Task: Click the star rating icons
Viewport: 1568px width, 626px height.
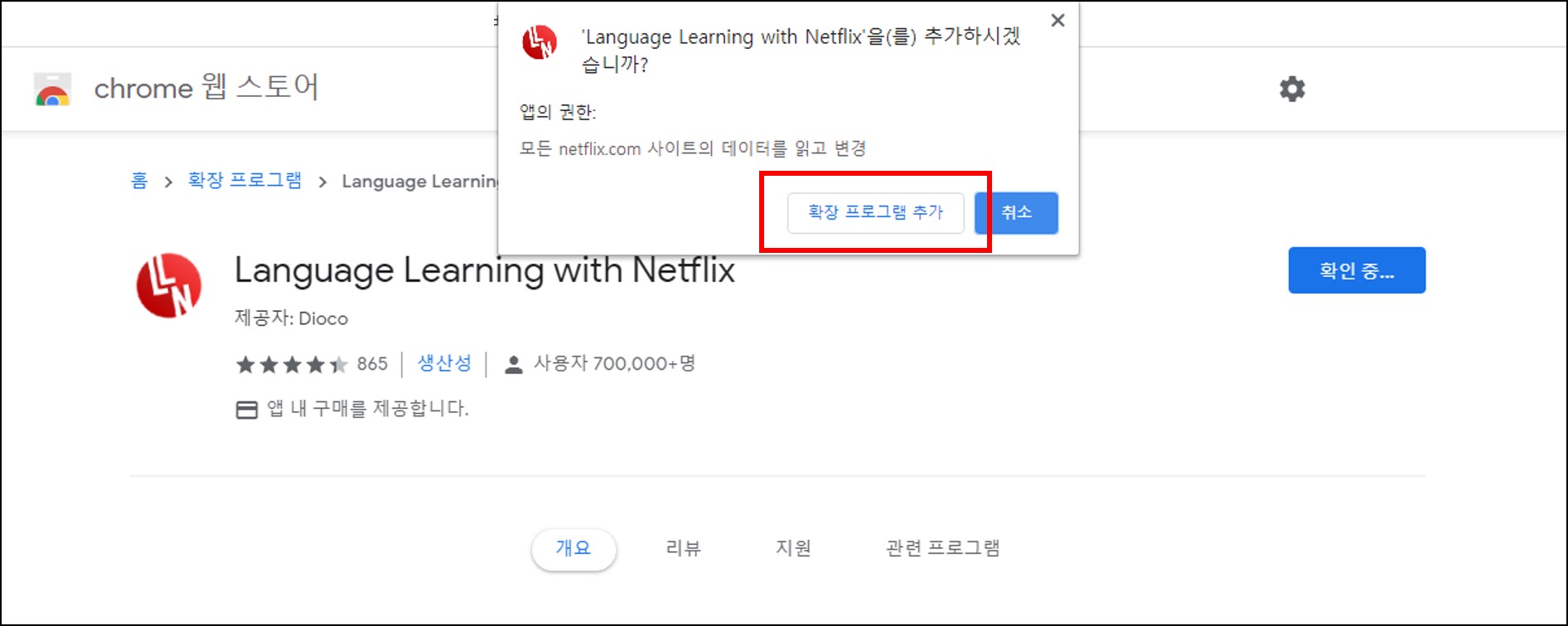Action: [292, 364]
